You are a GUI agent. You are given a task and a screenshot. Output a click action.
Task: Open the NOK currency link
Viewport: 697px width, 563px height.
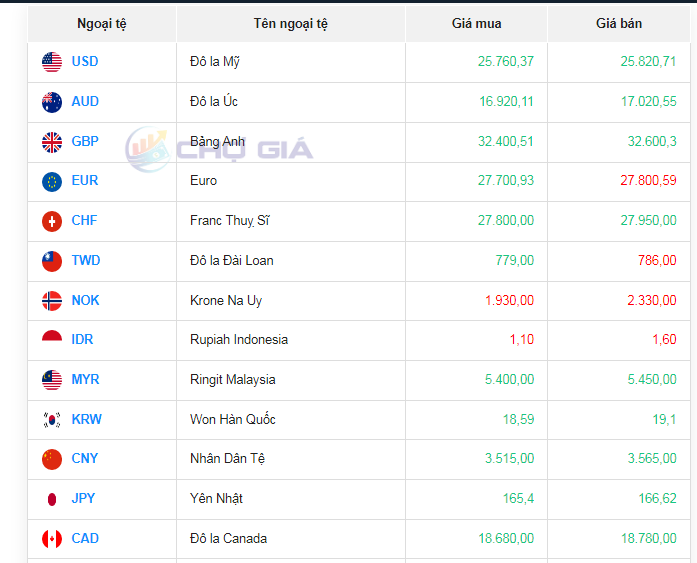coord(85,300)
